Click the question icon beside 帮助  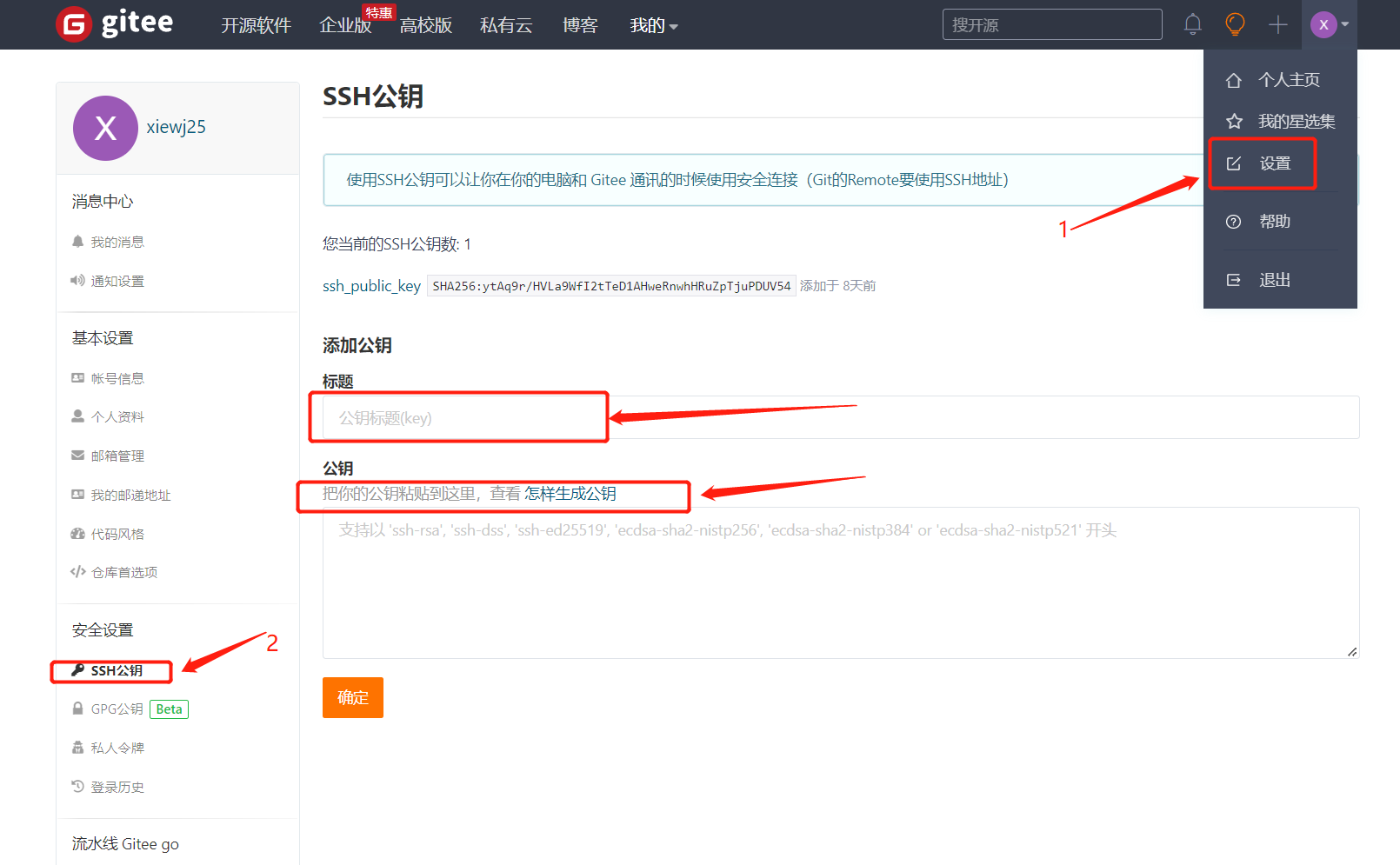(1233, 222)
